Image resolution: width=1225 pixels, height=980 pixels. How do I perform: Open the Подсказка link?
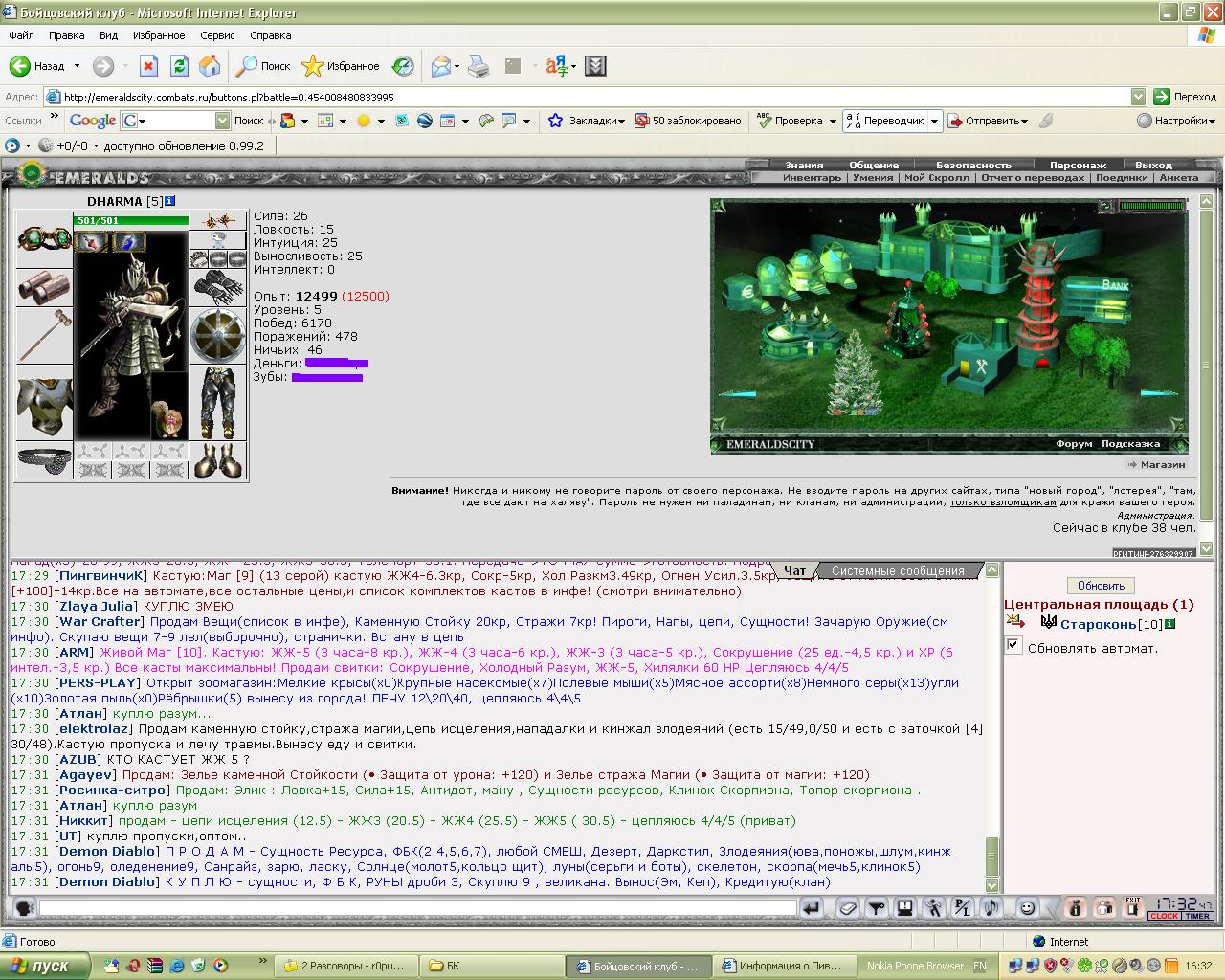[x=1130, y=444]
